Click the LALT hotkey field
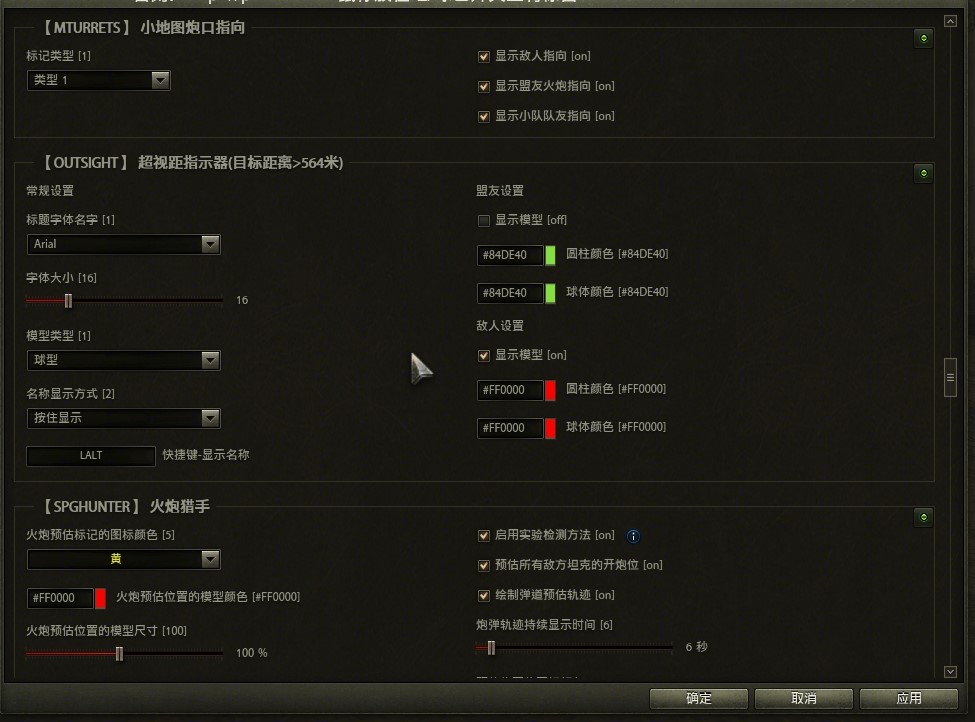 click(91, 456)
